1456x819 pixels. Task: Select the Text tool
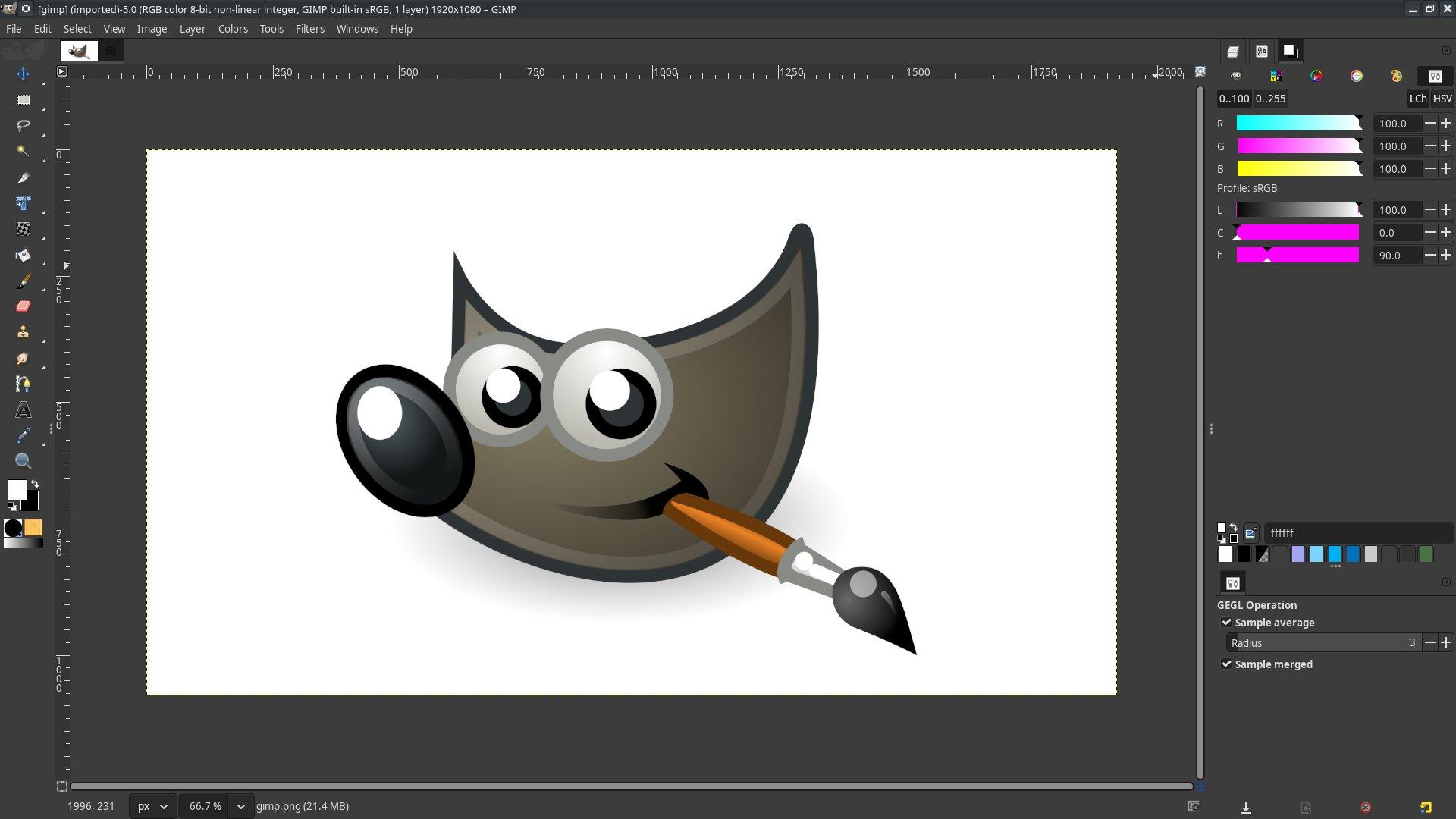pos(23,410)
